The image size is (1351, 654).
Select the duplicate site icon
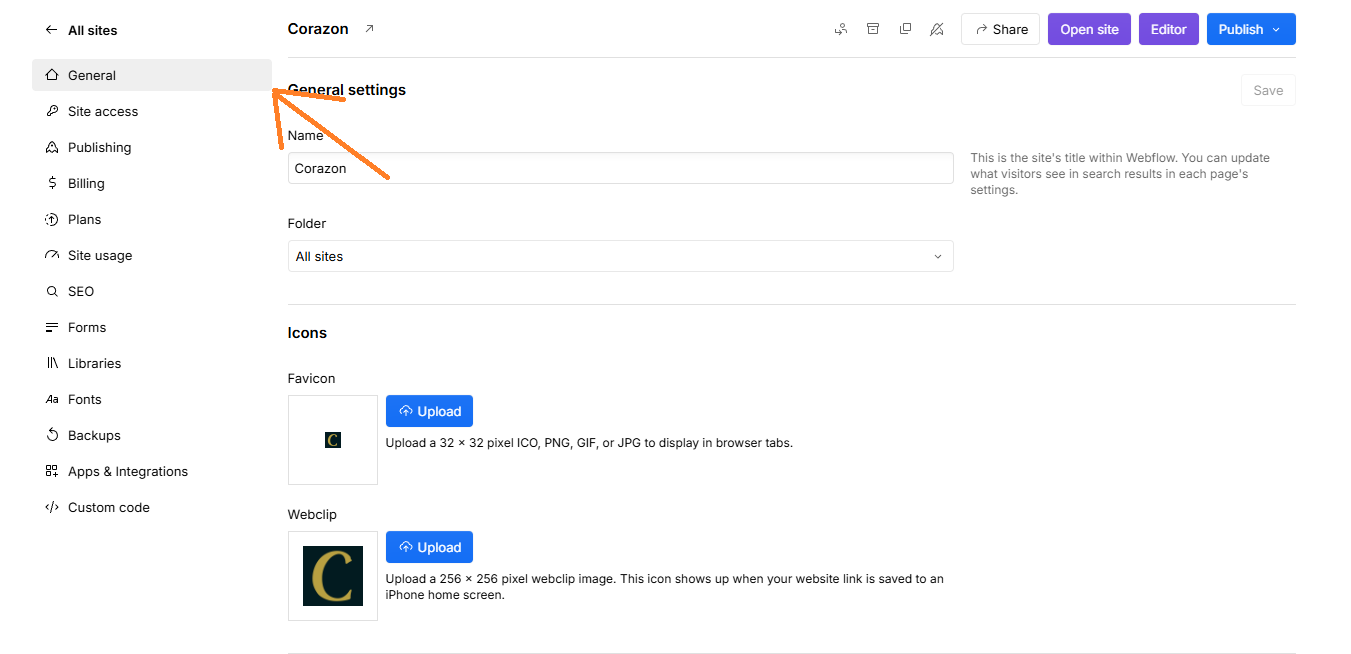pyautogui.click(x=905, y=29)
